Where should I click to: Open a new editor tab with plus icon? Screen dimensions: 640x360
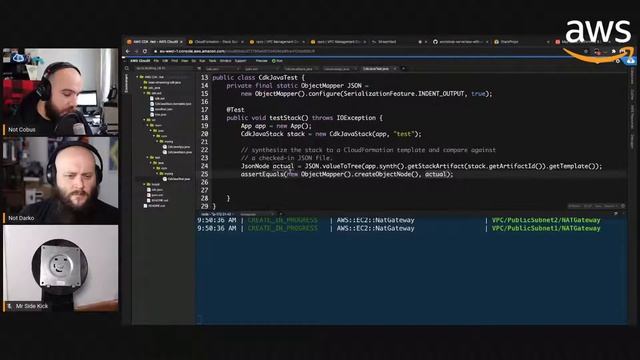tap(404, 68)
